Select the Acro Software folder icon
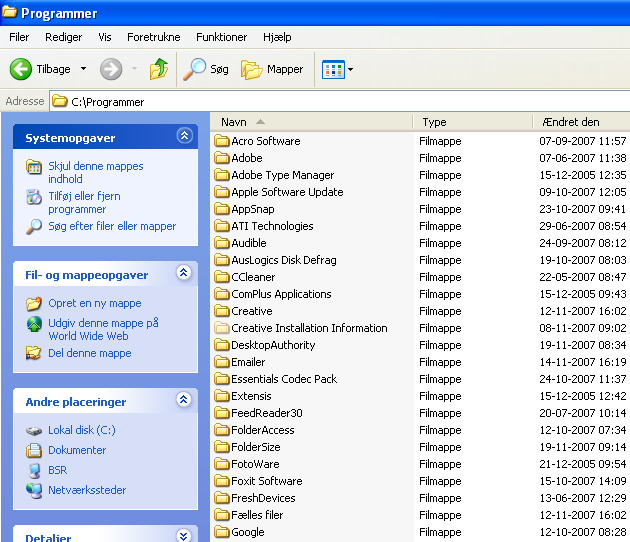The width and height of the screenshot is (630, 542). pyautogui.click(x=221, y=141)
